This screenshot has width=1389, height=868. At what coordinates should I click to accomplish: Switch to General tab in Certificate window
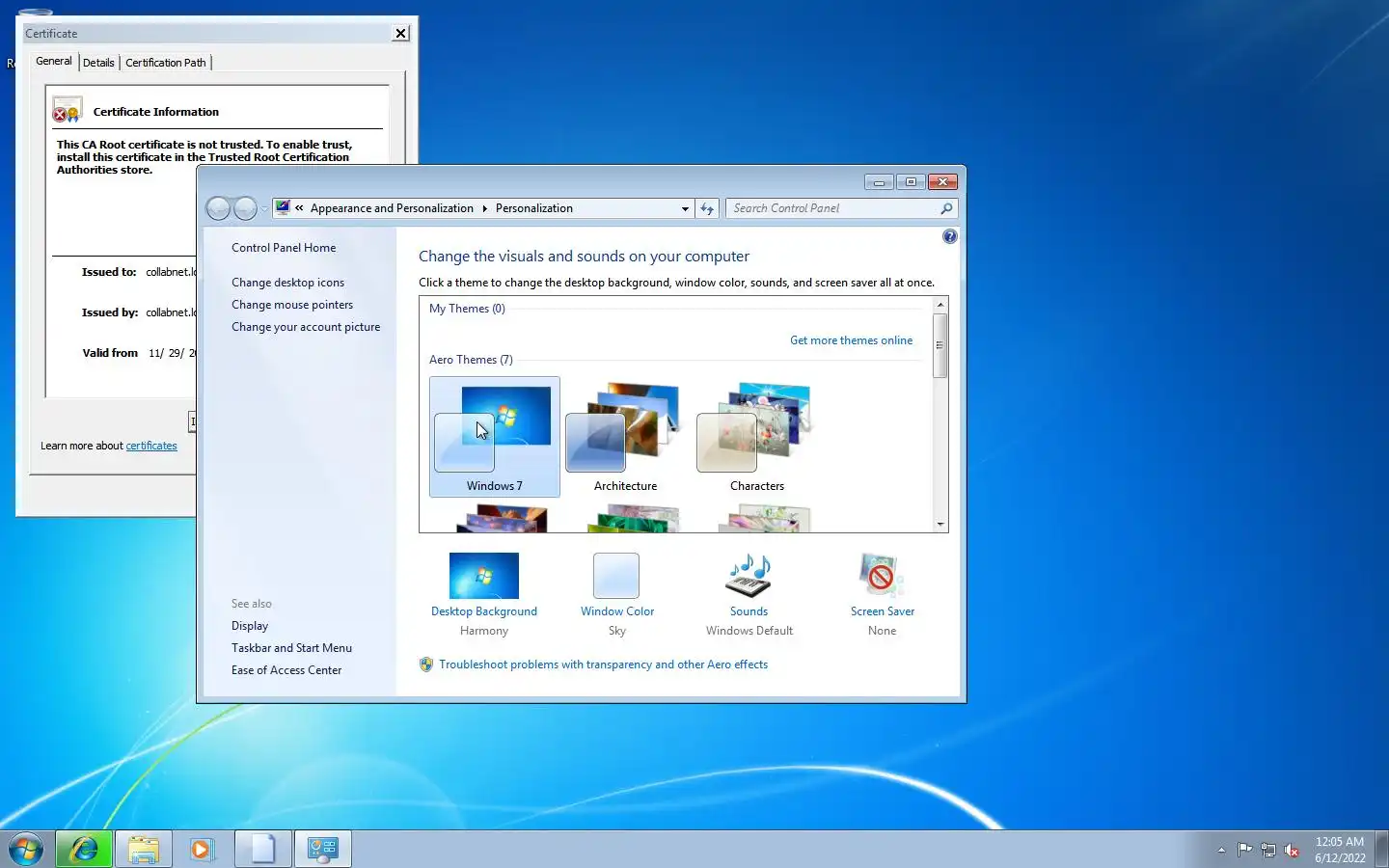pyautogui.click(x=54, y=61)
